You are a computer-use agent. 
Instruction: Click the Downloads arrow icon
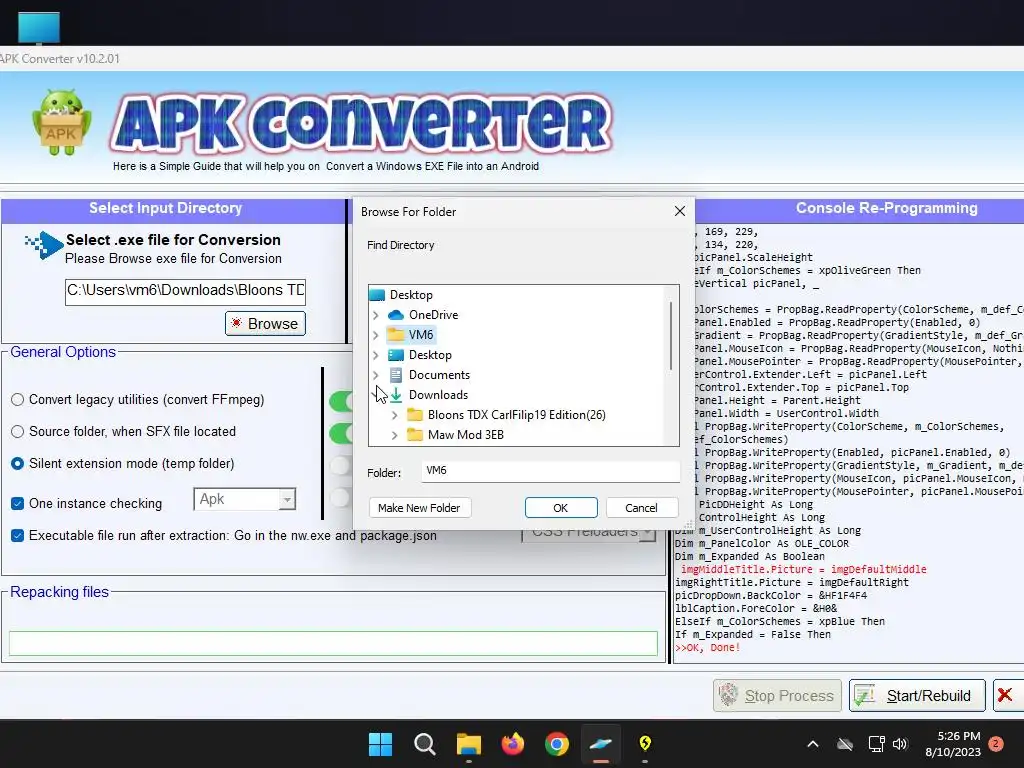pos(396,394)
